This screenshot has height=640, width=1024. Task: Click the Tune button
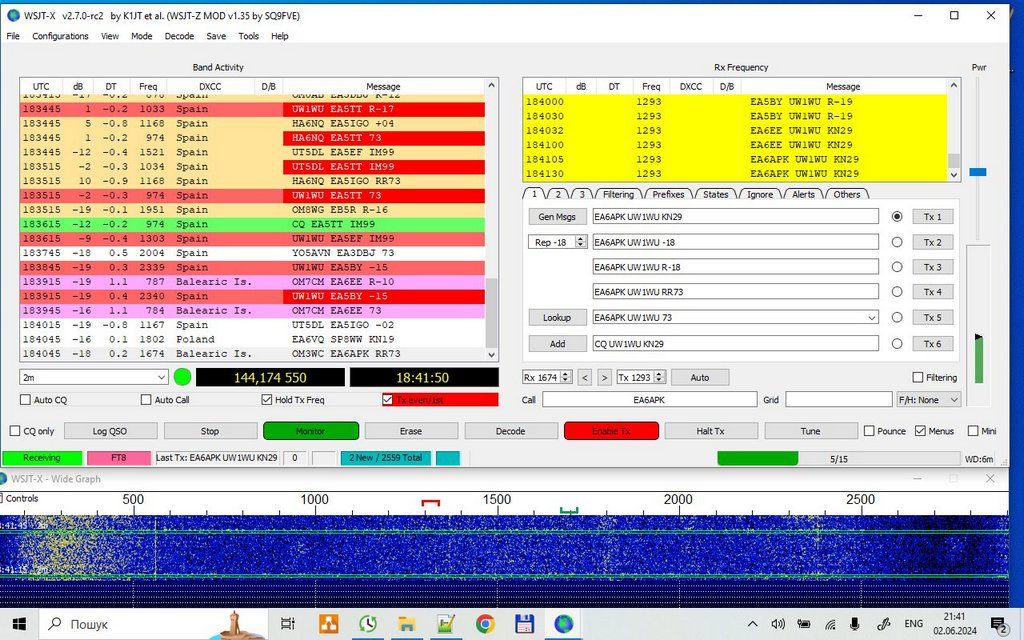810,431
